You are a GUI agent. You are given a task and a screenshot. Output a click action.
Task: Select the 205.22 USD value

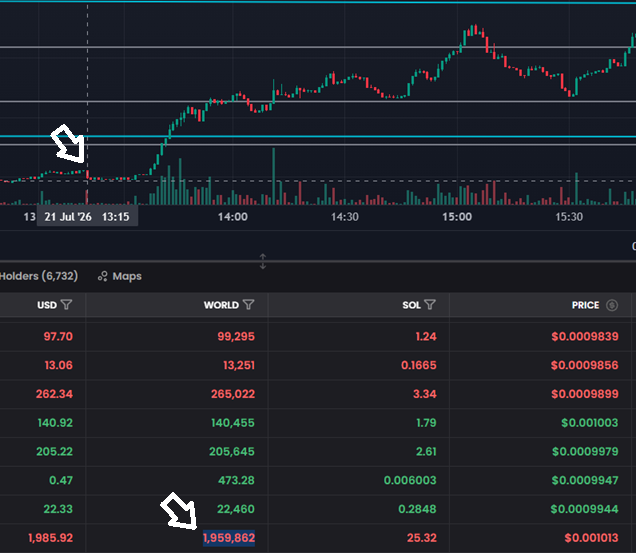[54, 452]
